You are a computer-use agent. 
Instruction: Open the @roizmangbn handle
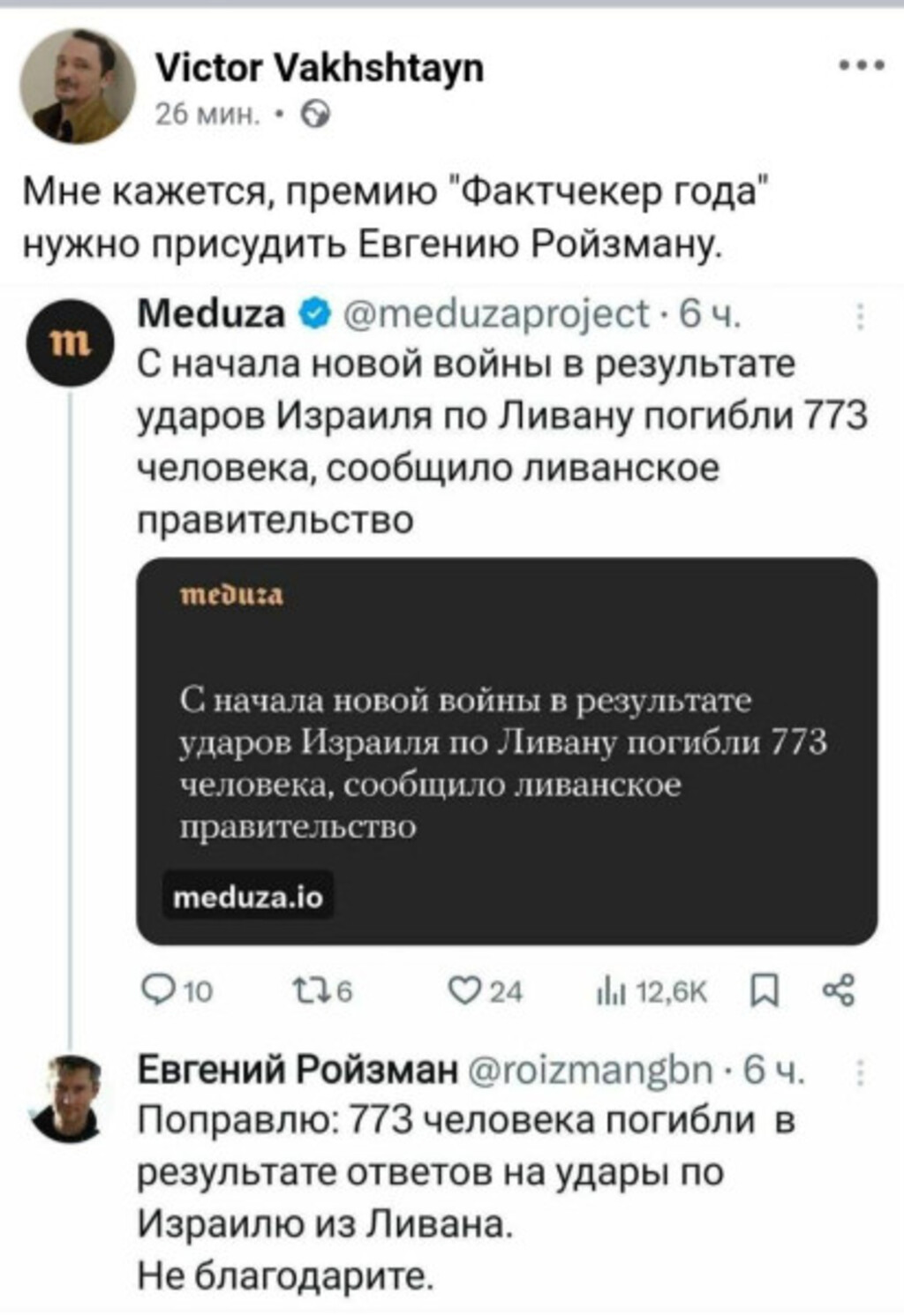(590, 1070)
